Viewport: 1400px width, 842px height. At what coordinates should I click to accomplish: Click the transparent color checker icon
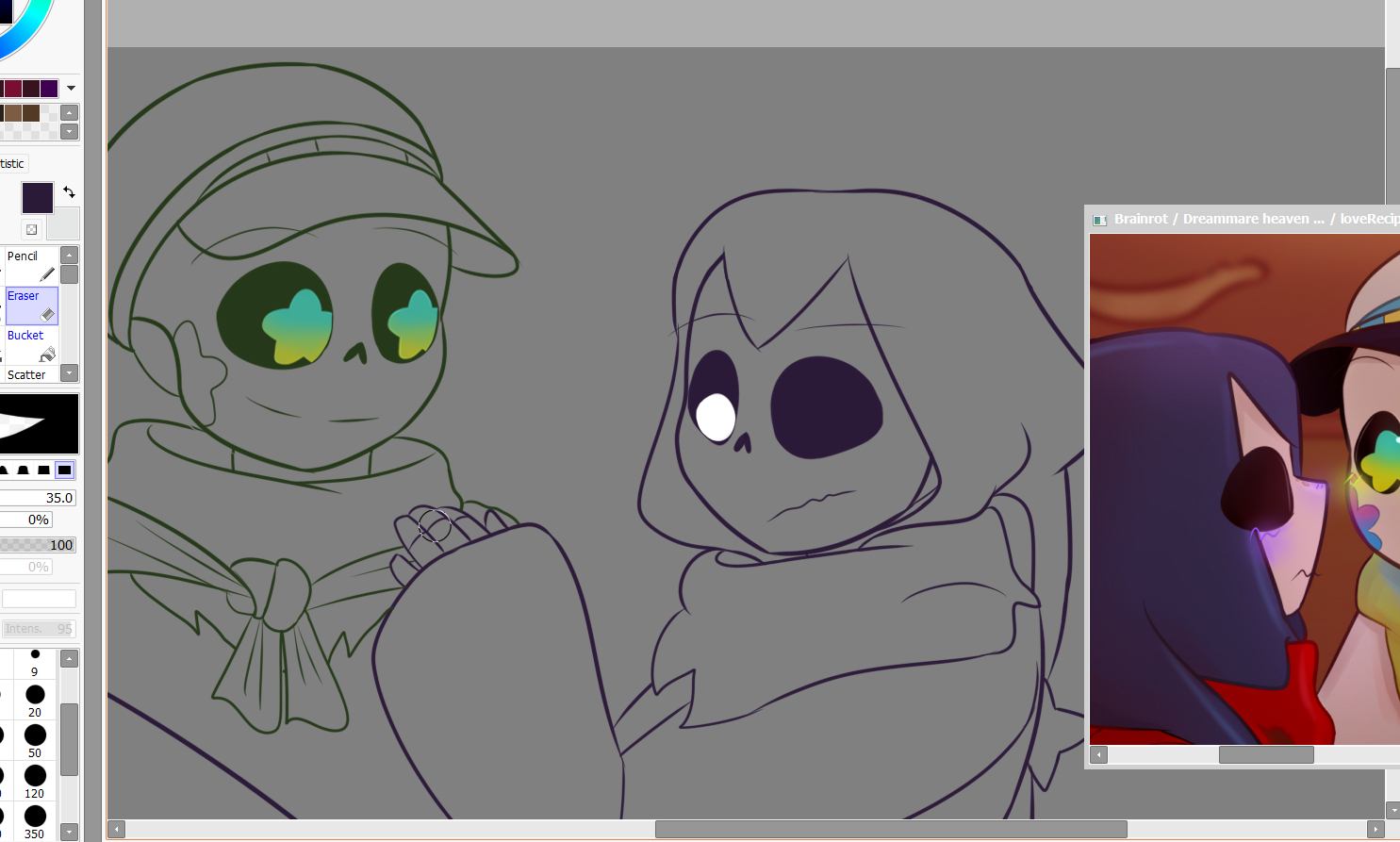click(31, 229)
